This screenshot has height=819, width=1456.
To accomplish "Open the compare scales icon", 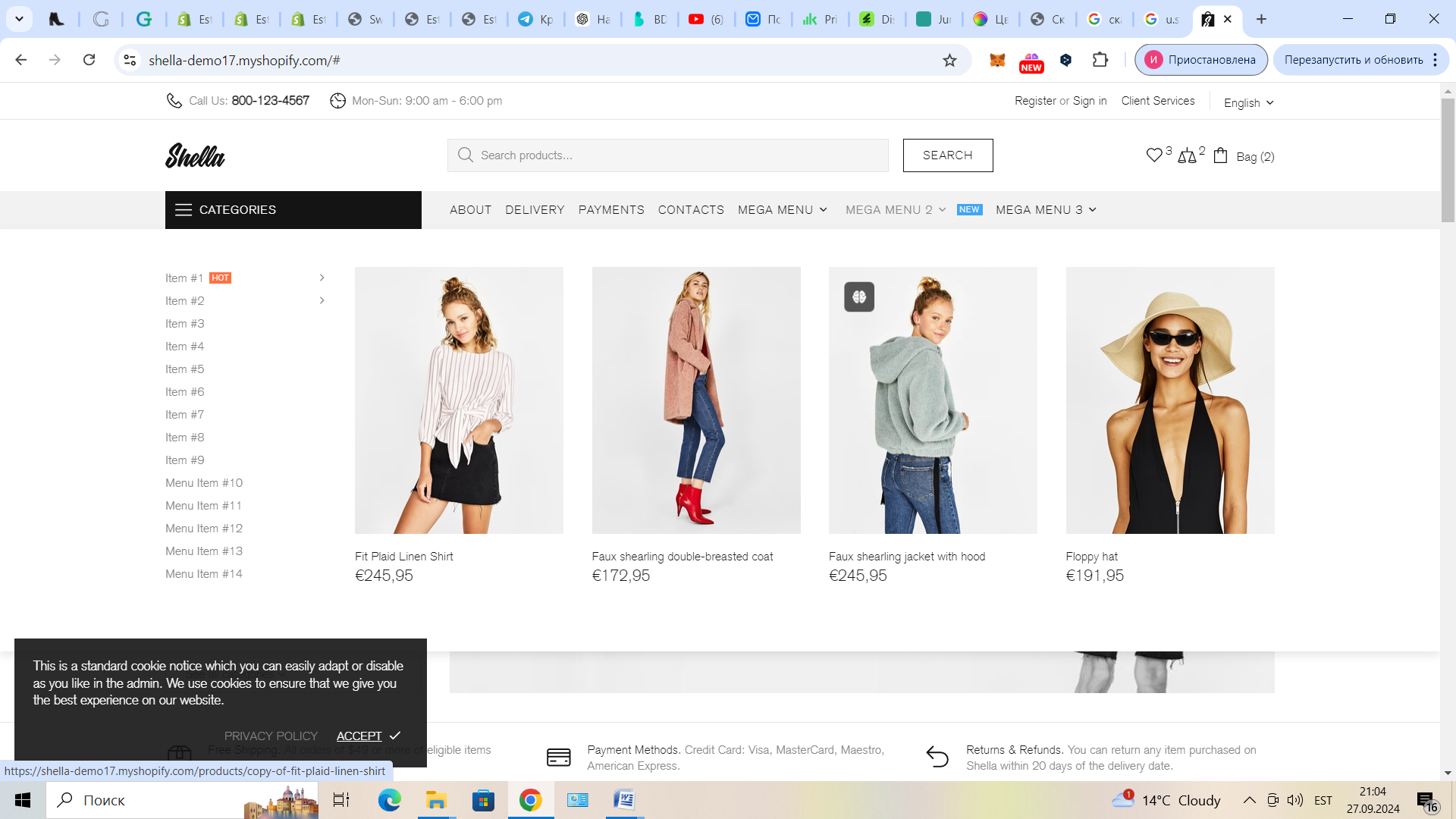I will click(x=1187, y=156).
